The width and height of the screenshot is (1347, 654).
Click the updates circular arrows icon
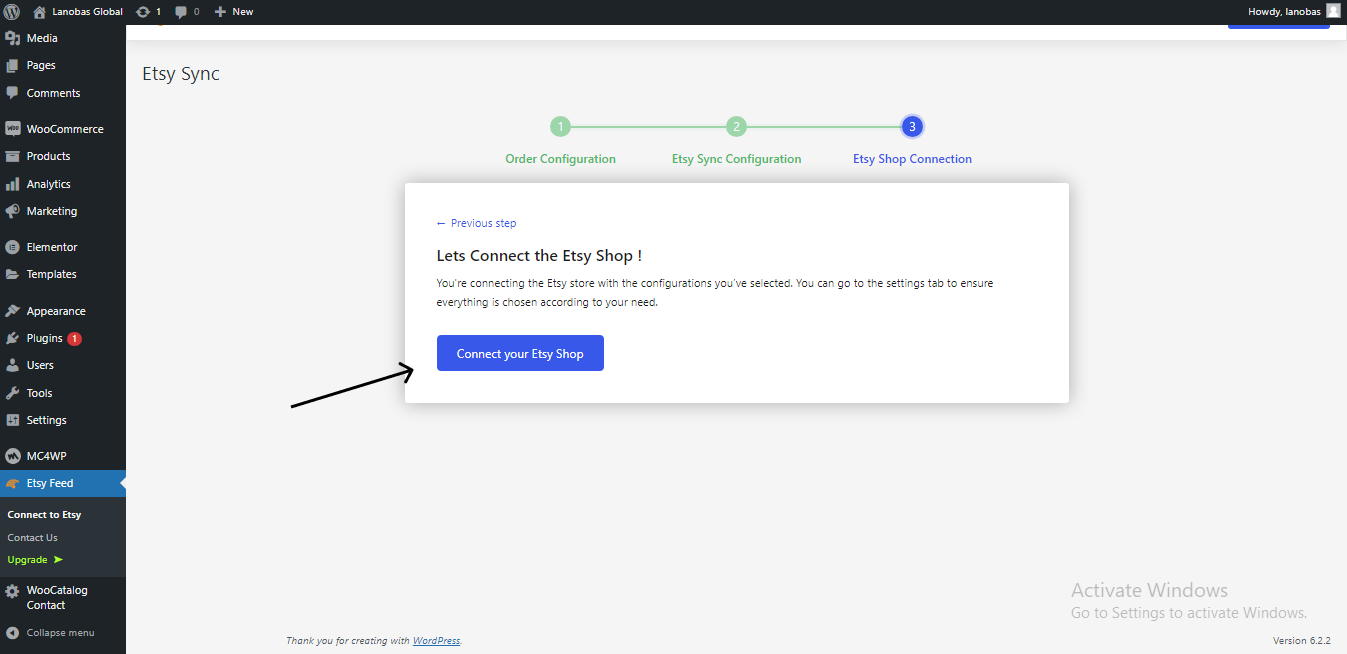pos(143,12)
